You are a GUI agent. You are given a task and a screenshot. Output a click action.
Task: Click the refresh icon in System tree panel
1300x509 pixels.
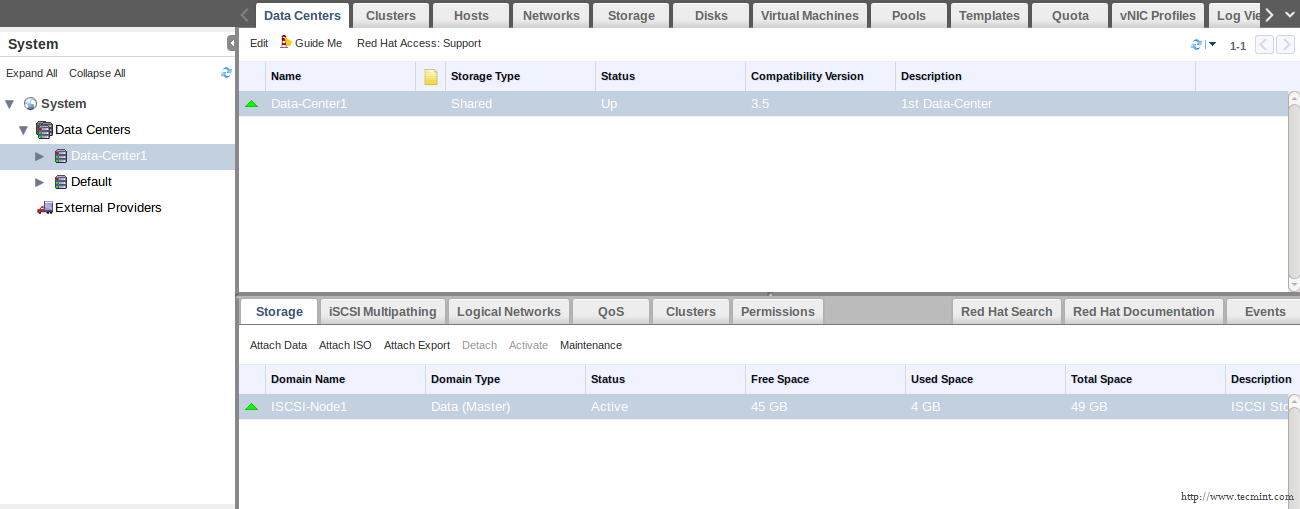pyautogui.click(x=226, y=73)
